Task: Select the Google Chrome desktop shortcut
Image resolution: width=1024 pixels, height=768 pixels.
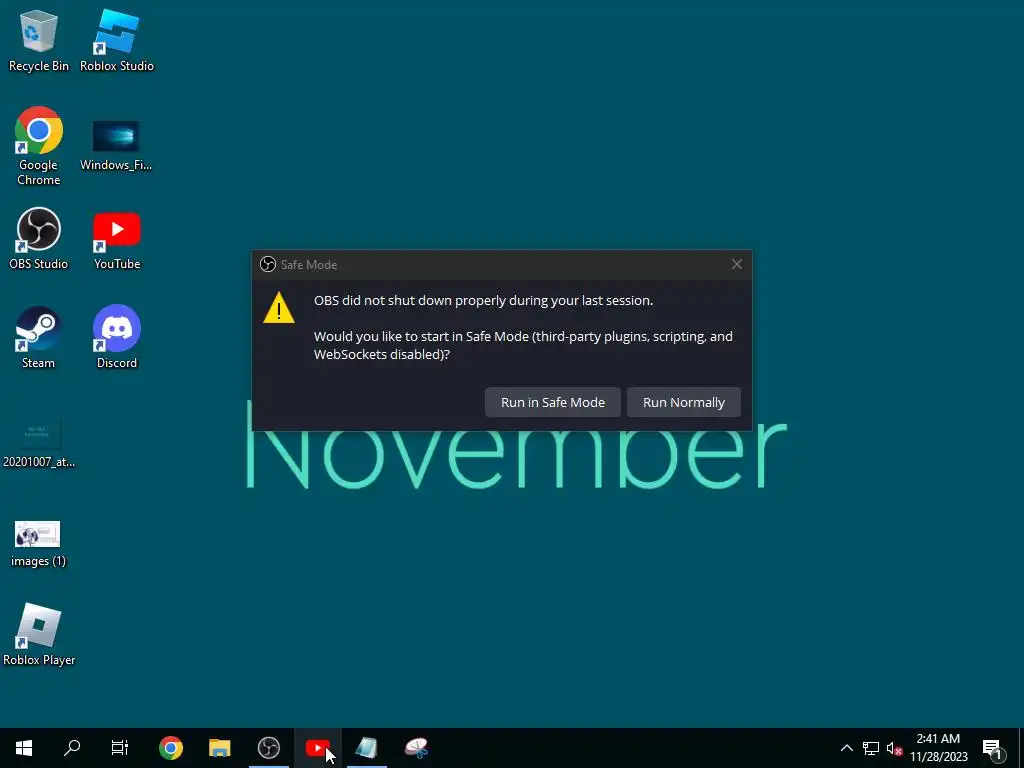Action: pyautogui.click(x=39, y=146)
